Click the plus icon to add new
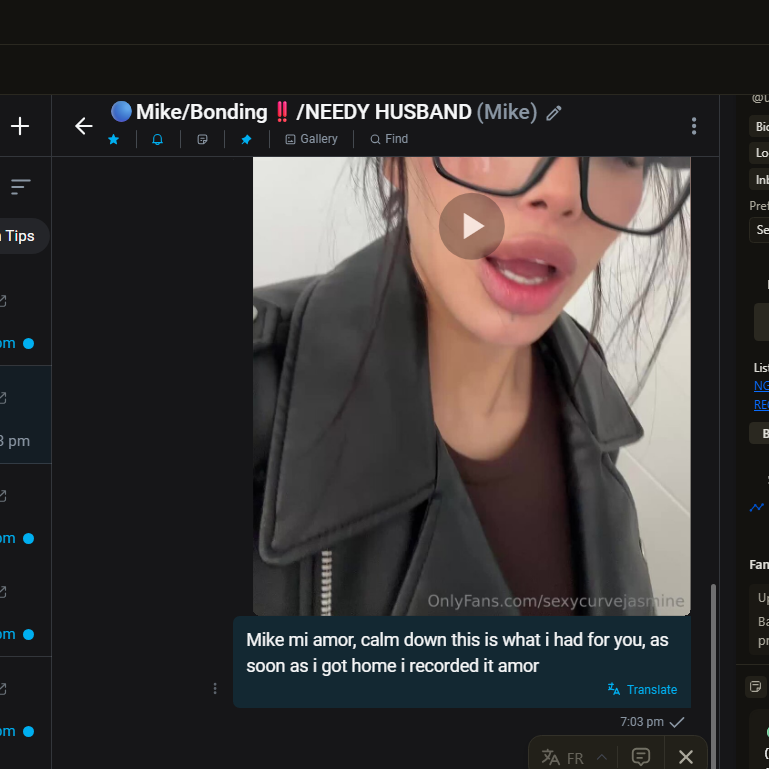The height and width of the screenshot is (769, 769). point(20,126)
